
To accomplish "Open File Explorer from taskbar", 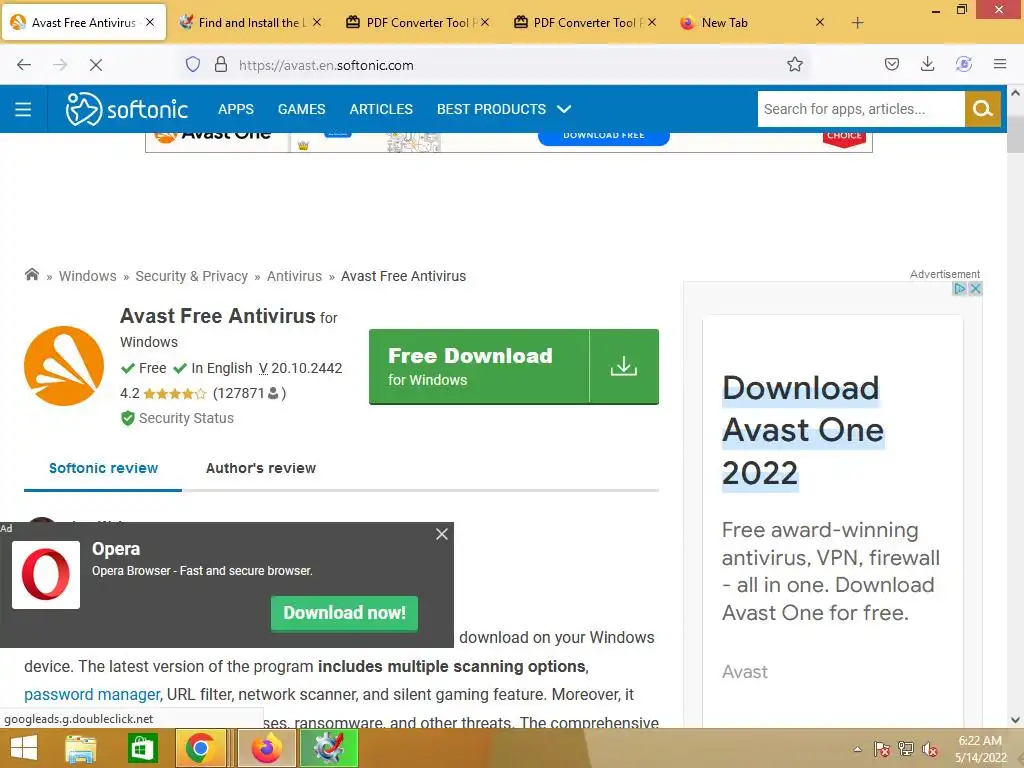I will tap(80, 748).
